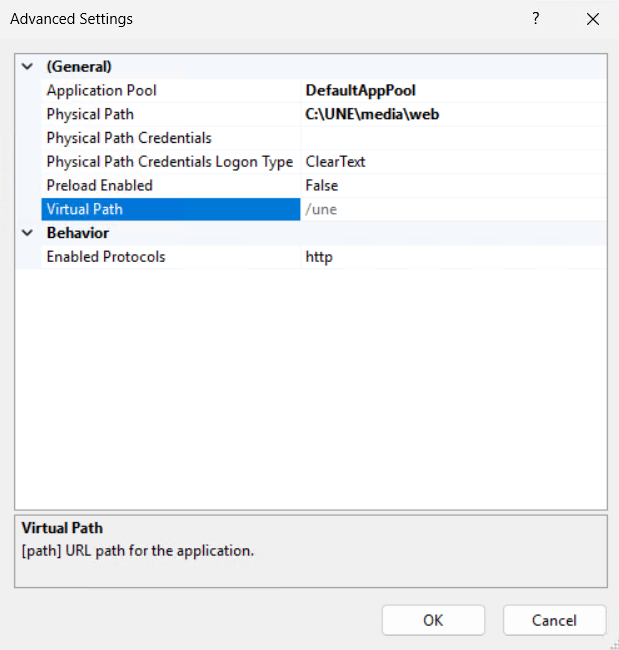Image resolution: width=619 pixels, height=650 pixels.
Task: Select the Preload Enabled property label
Action: click(x=99, y=185)
